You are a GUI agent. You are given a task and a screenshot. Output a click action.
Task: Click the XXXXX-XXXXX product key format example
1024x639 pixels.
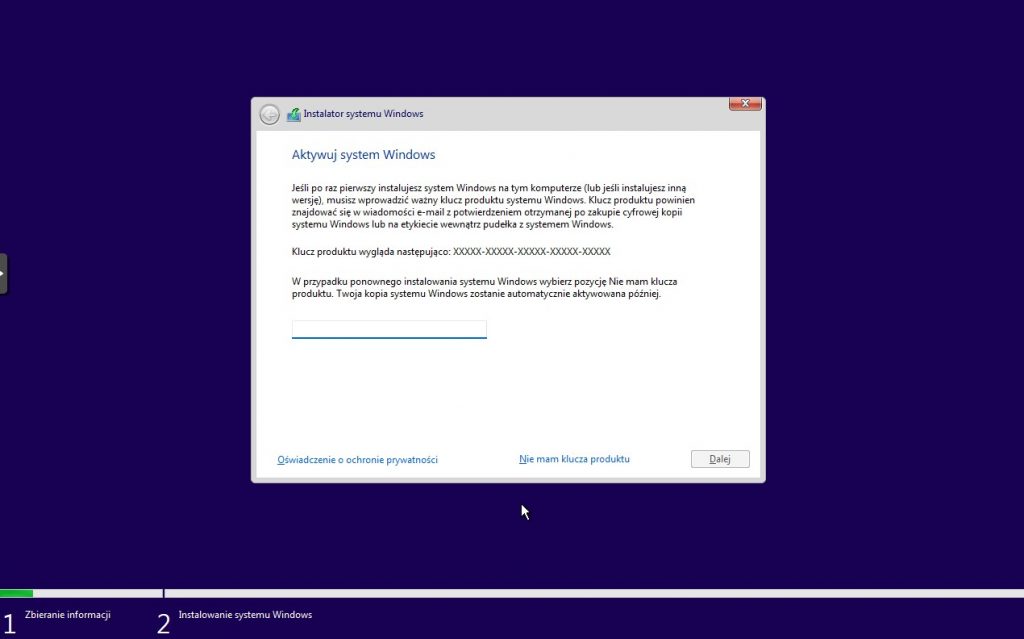point(531,252)
